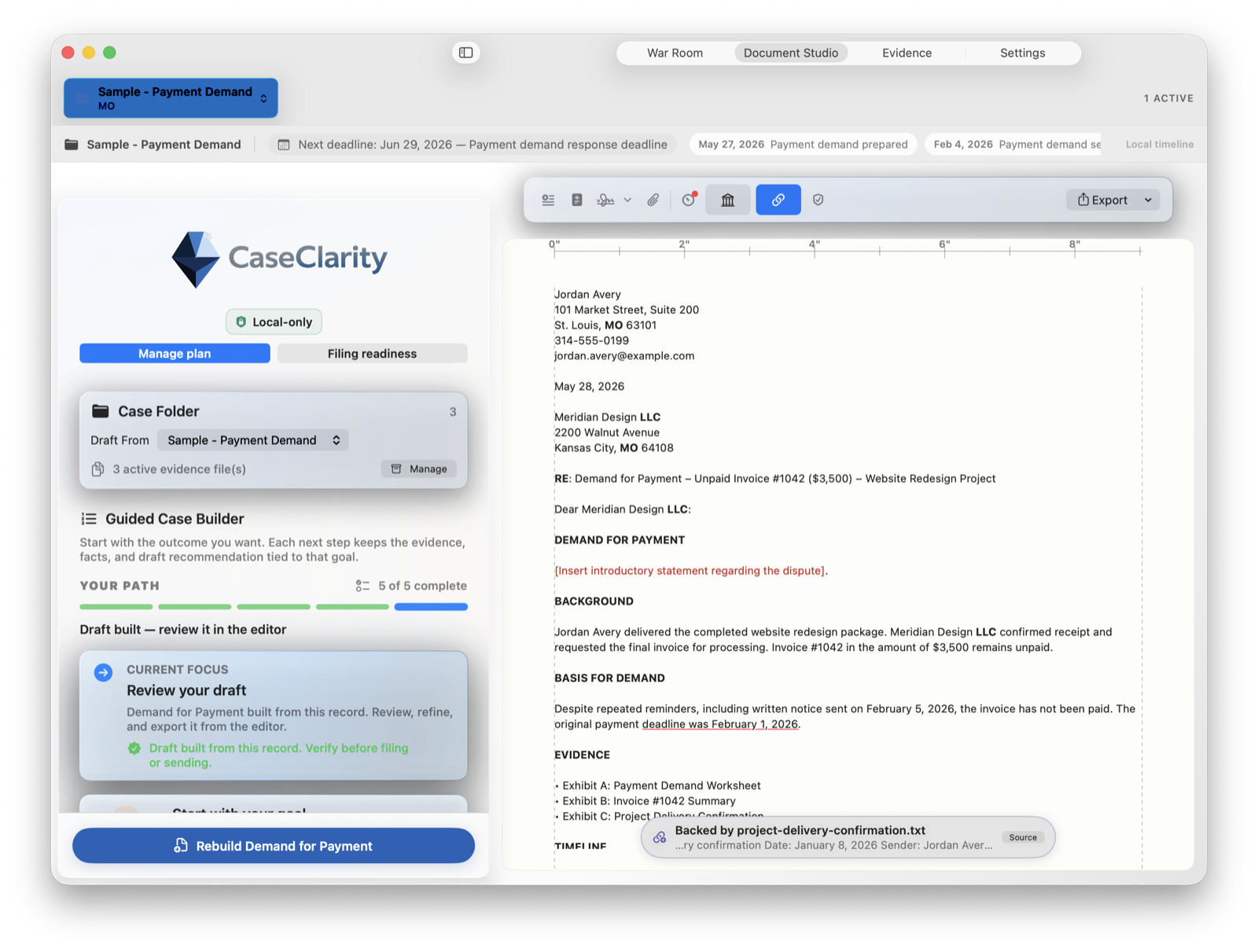
Task: Select the Manage plan button
Action: [175, 354]
